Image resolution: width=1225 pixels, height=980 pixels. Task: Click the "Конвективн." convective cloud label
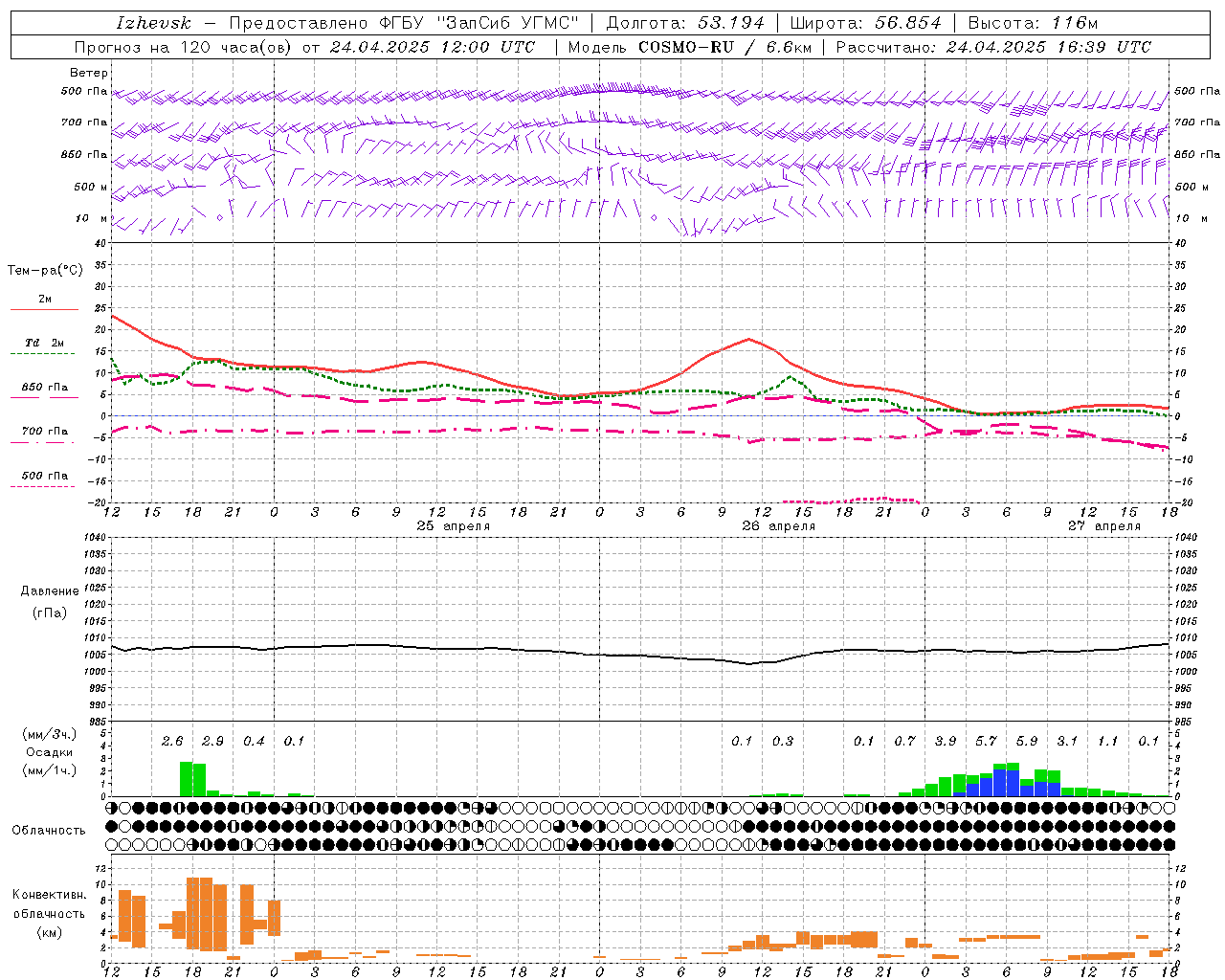click(x=50, y=895)
